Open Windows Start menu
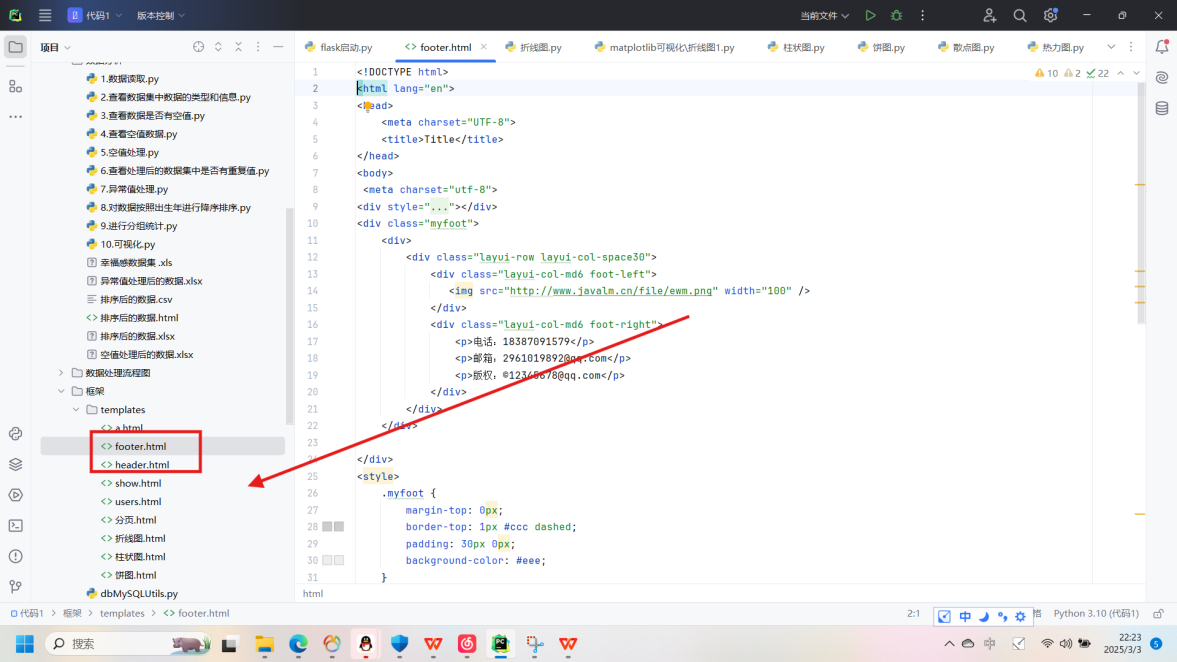The height and width of the screenshot is (662, 1177). click(x=25, y=643)
